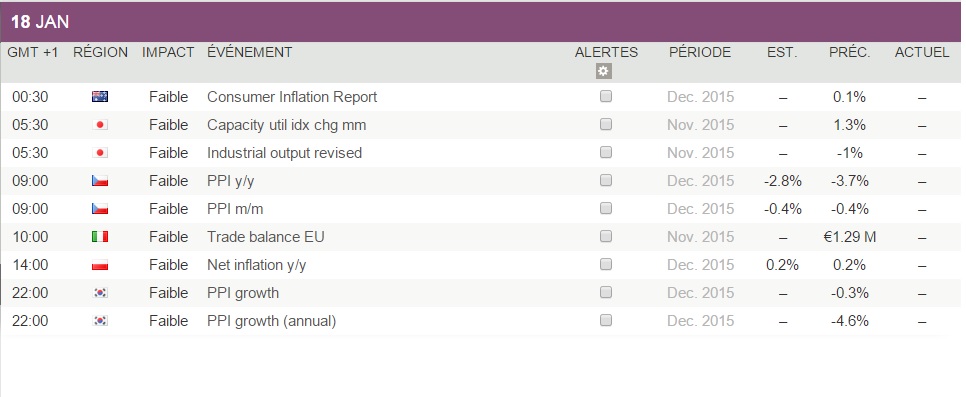This screenshot has width=966, height=397.
Task: Click the Australia flag icon
Action: (100, 96)
